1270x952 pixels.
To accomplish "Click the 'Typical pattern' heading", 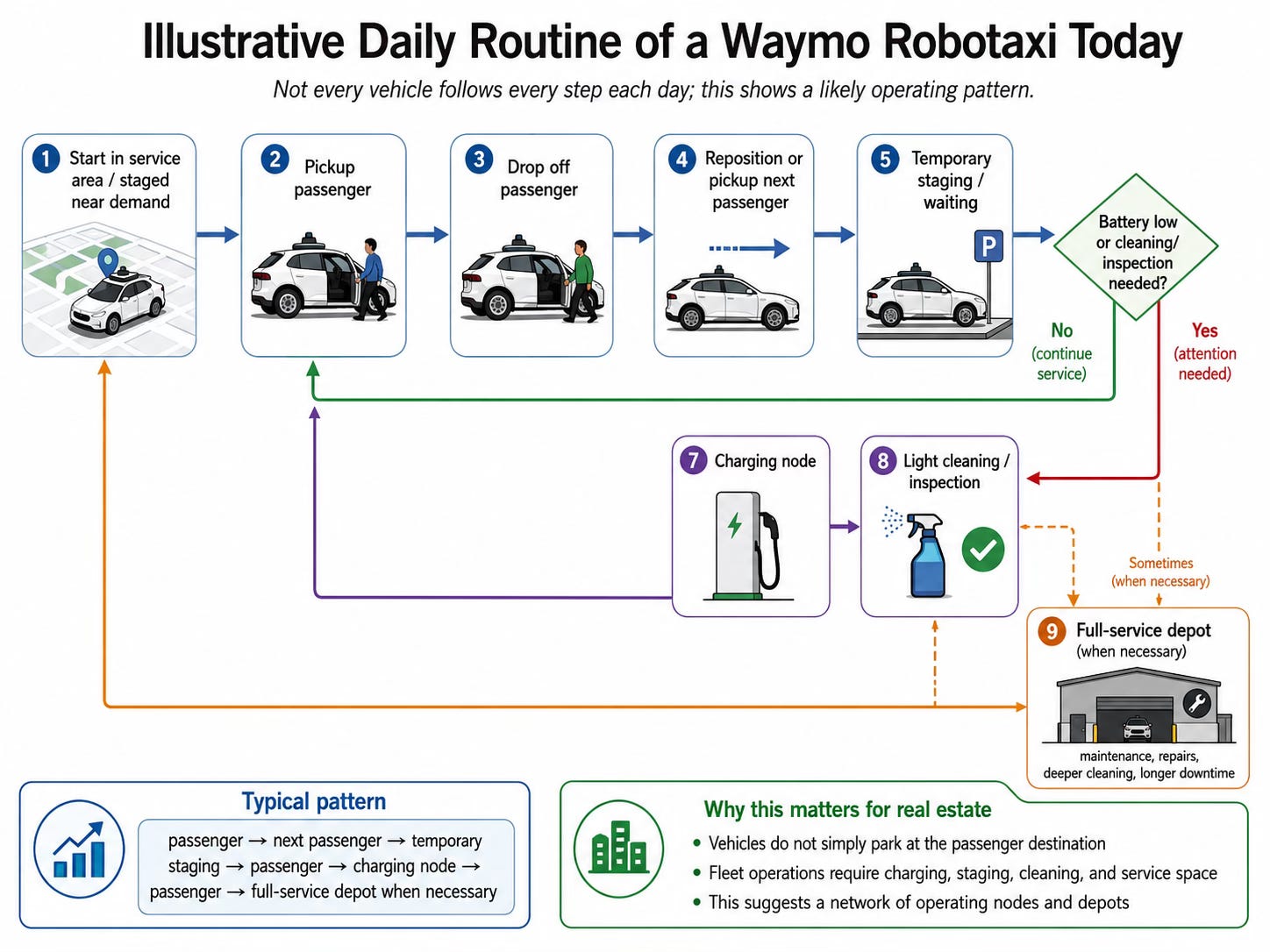I will coord(313,801).
